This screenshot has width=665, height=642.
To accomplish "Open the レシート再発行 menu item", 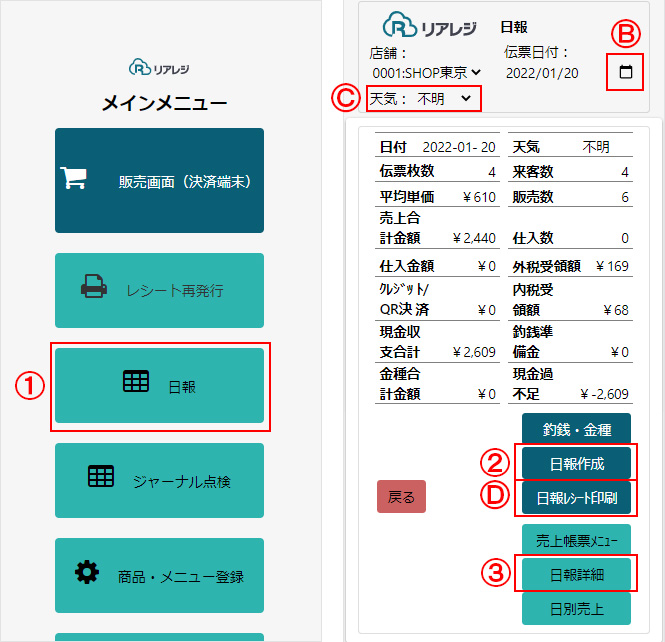I will (159, 290).
